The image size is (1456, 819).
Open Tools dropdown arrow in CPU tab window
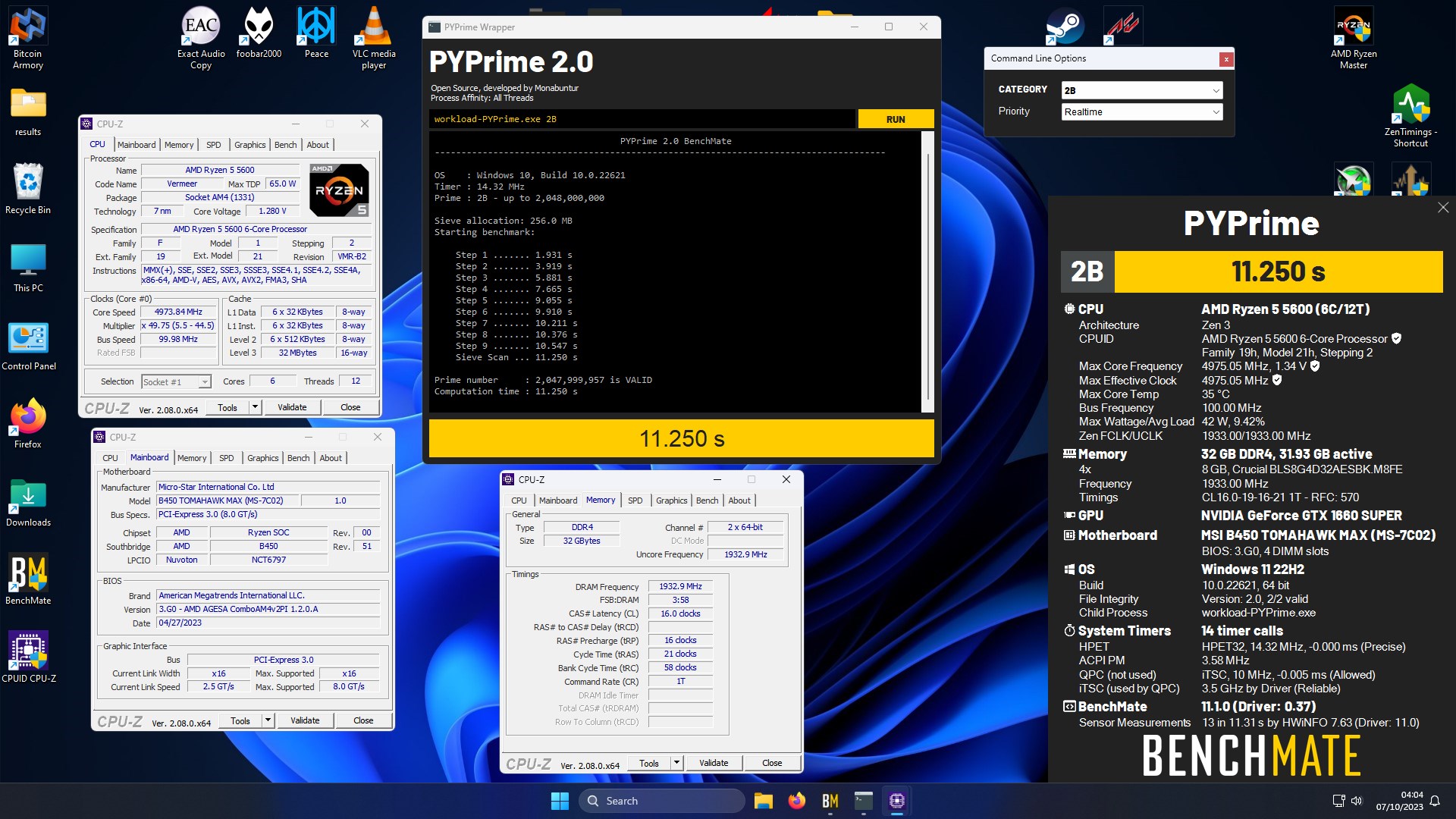coord(255,407)
